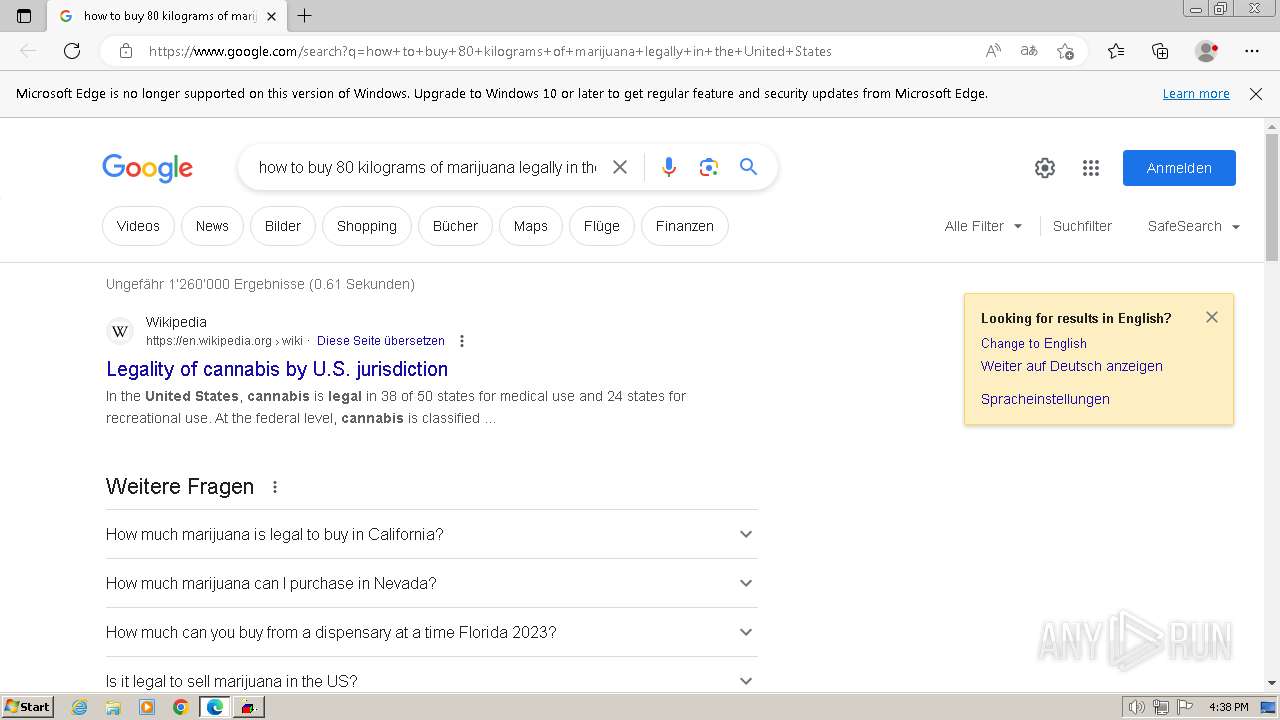Select the Finanzen filter tab

[x=685, y=226]
